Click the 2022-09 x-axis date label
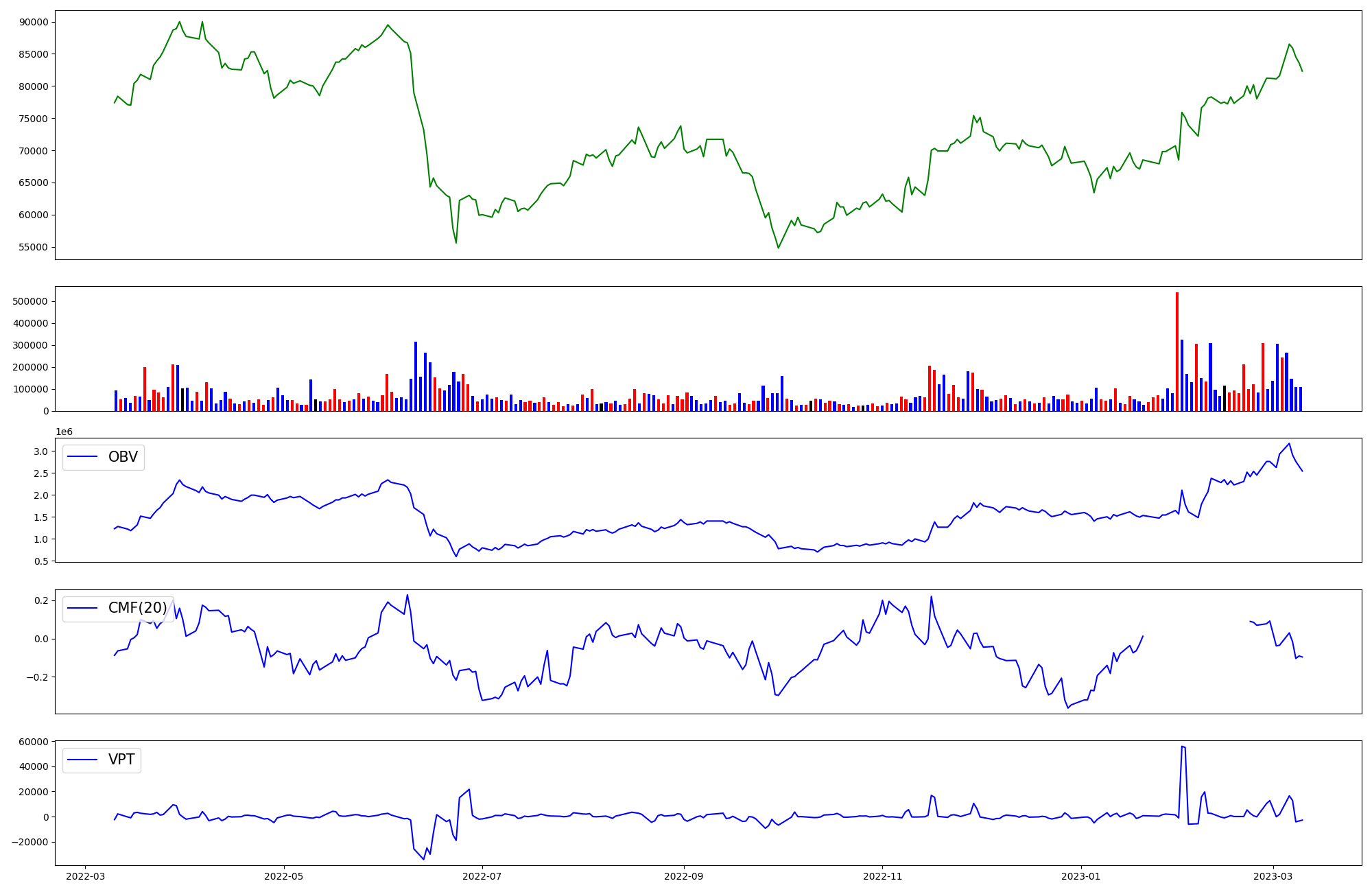Image resolution: width=1372 pixels, height=892 pixels. [684, 876]
